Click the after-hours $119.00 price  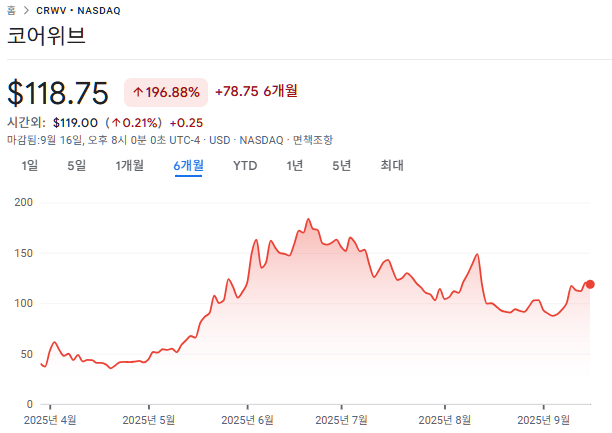[x=75, y=123]
